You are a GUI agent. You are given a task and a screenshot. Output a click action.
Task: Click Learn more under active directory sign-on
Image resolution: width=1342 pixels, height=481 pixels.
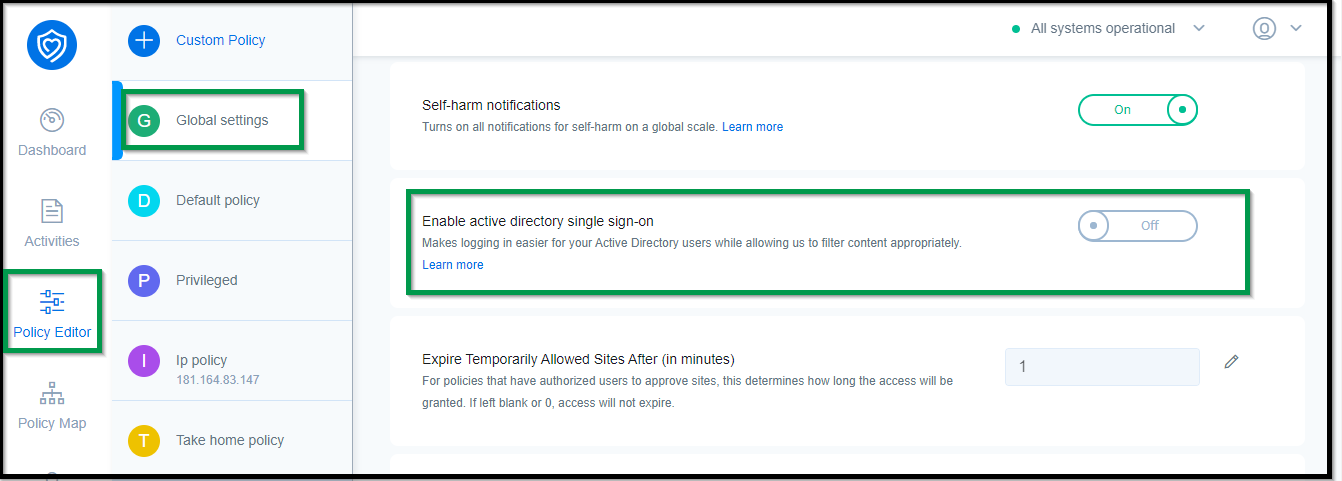452,265
